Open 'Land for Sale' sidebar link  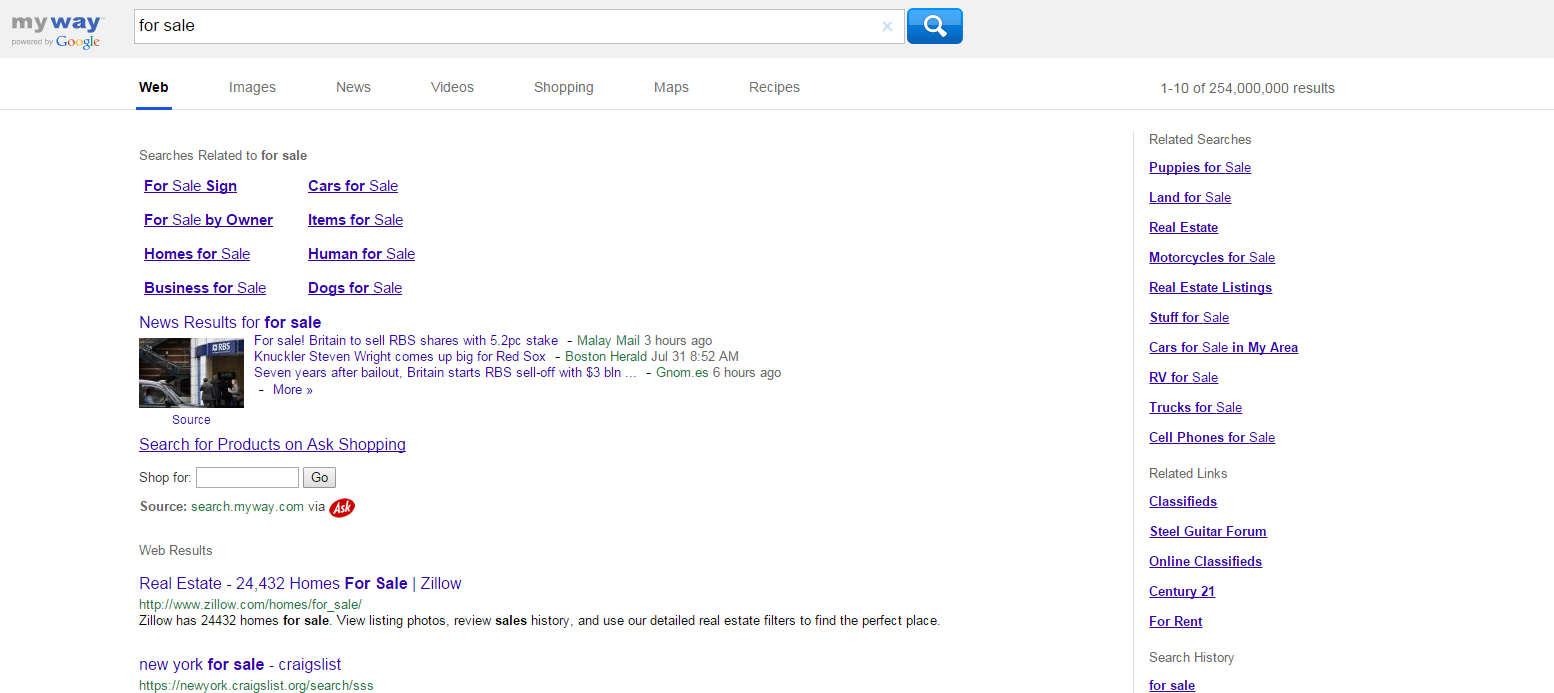tap(1190, 198)
